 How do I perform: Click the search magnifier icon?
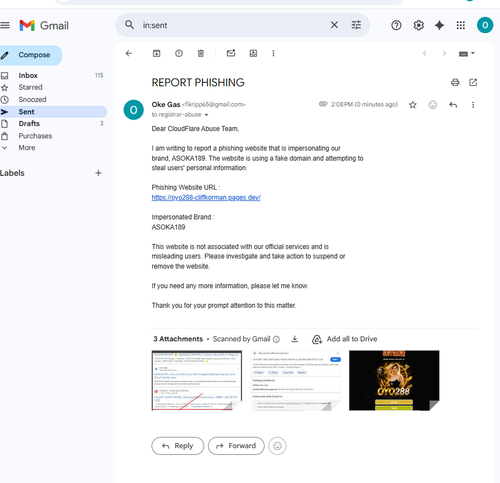pos(129,25)
